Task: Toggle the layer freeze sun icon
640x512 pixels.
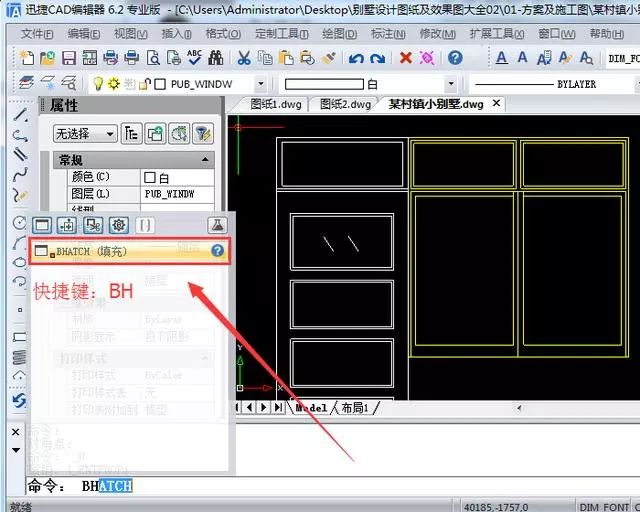Action: pyautogui.click(x=113, y=84)
